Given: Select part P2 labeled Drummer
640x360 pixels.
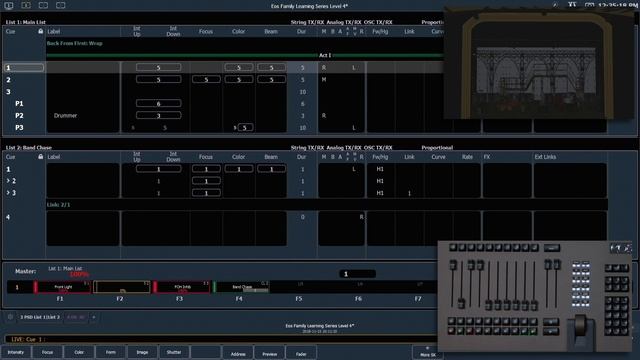Looking at the screenshot, I should tap(19, 116).
